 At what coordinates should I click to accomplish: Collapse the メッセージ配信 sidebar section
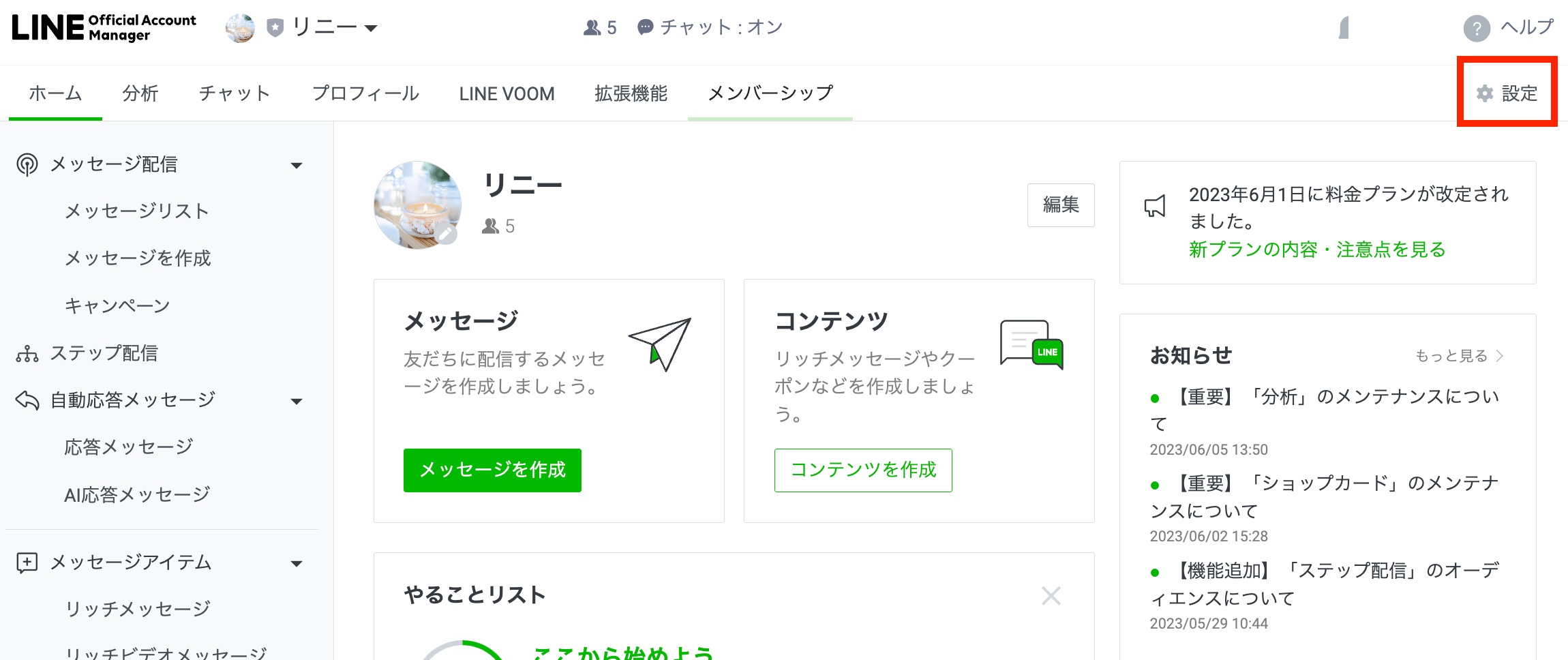[x=297, y=165]
